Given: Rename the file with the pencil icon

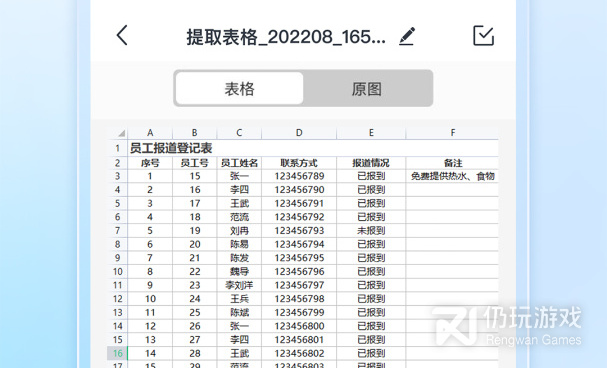Looking at the screenshot, I should pos(407,36).
